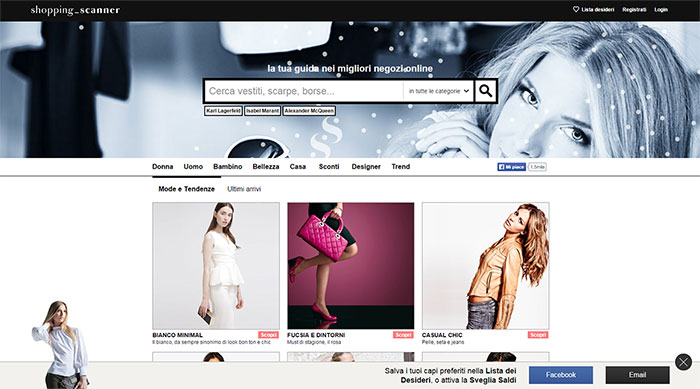700x389 pixels.
Task: Switch to the Ultimi arrivi tab
Action: [x=244, y=189]
